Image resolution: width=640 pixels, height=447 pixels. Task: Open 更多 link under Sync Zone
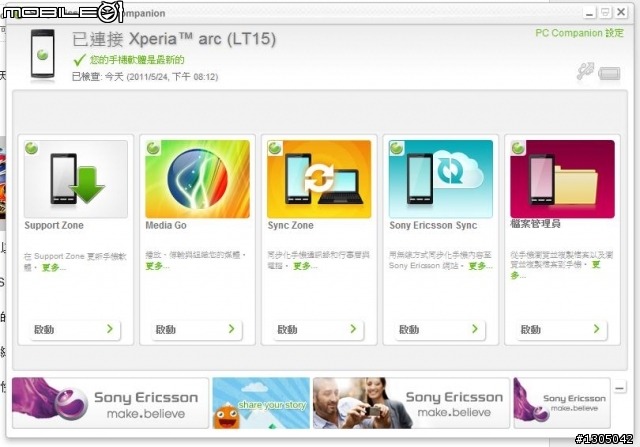[x=305, y=266]
